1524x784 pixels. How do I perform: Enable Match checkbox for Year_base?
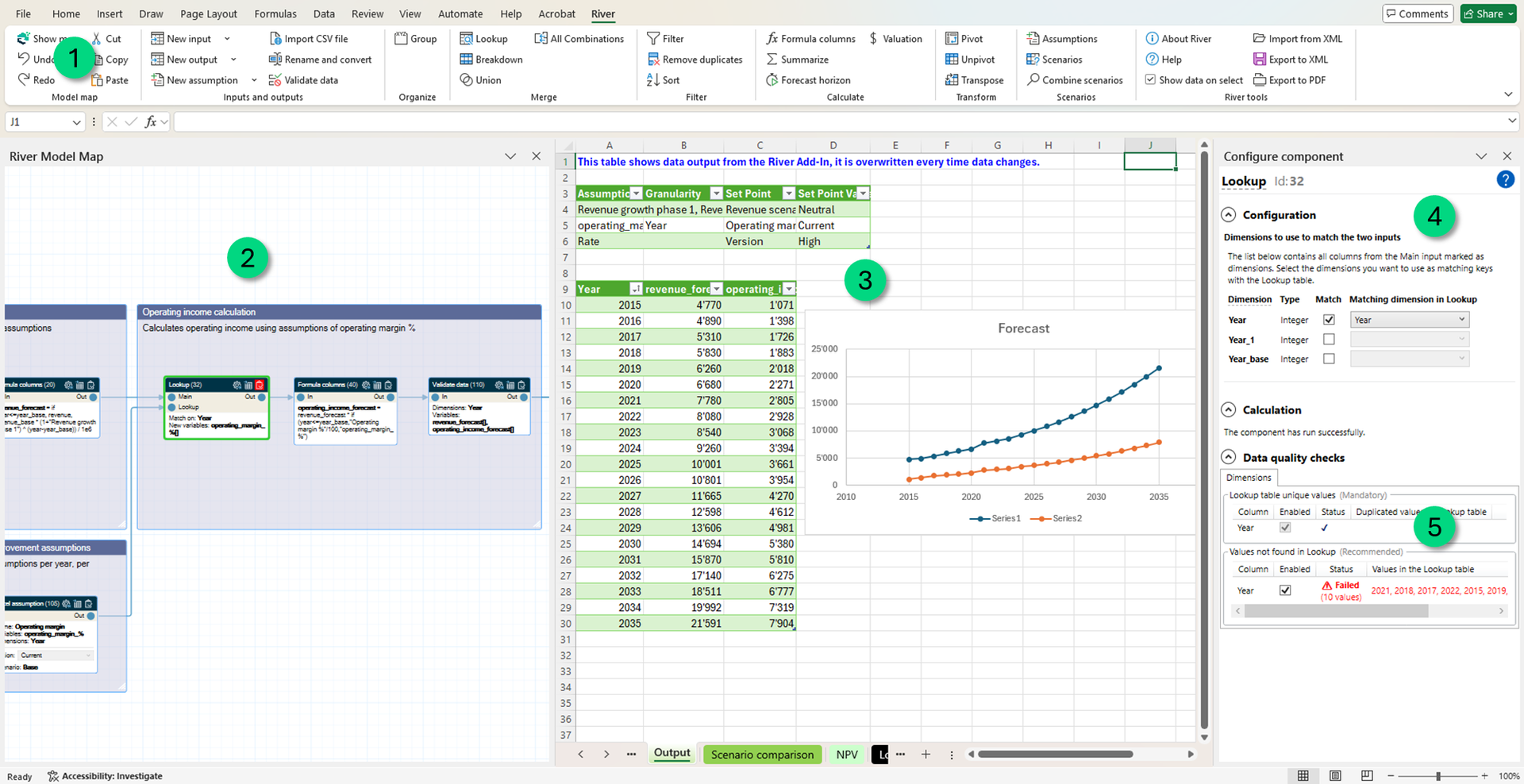coord(1329,359)
